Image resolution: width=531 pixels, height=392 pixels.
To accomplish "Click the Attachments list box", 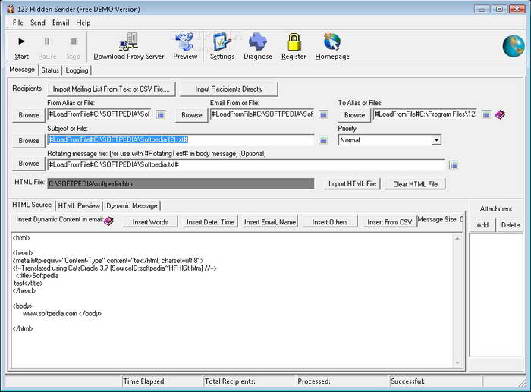I will (x=496, y=295).
